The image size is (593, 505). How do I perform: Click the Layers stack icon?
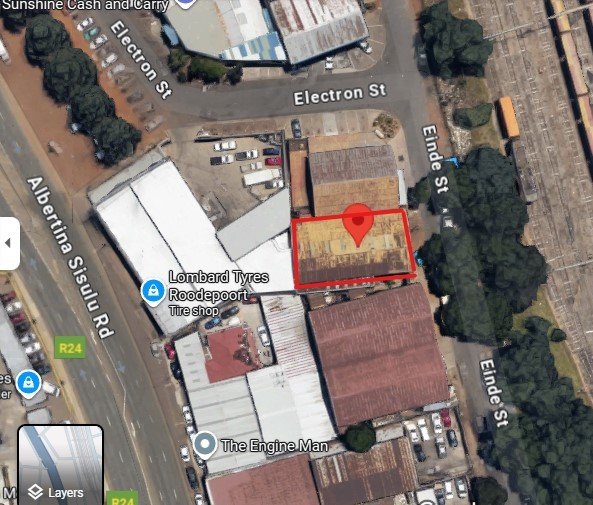[35, 492]
